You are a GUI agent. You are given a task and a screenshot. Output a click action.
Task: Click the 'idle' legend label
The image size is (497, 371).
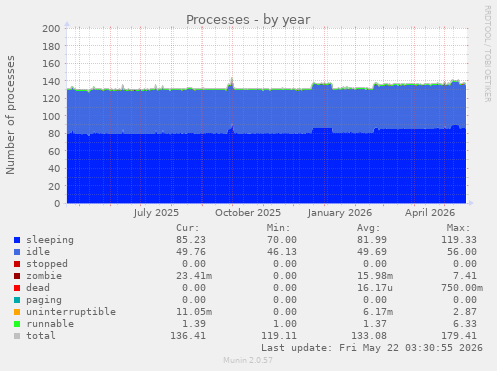coord(38,252)
